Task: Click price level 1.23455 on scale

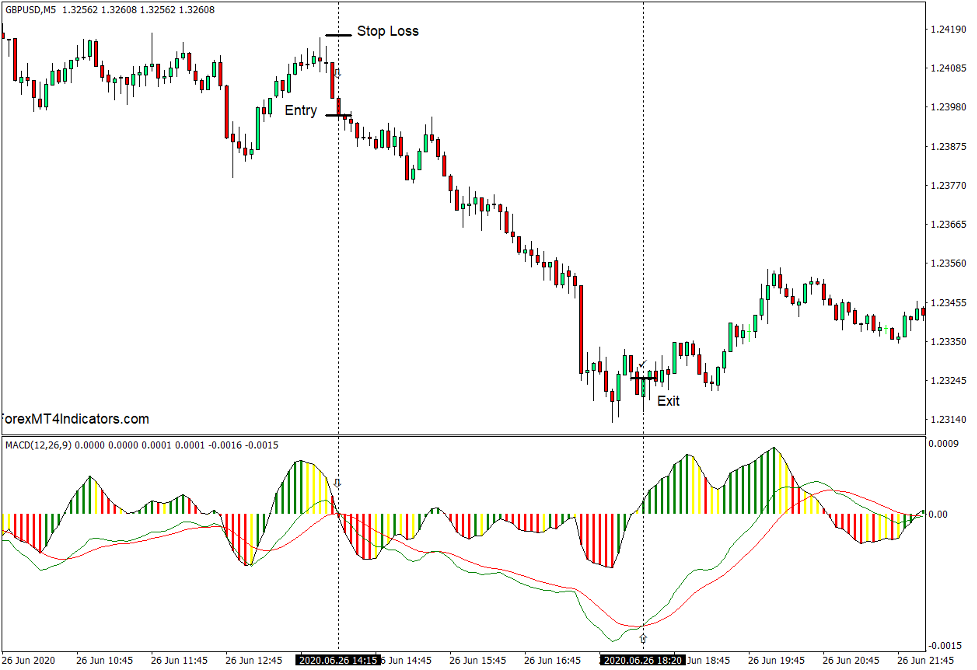Action: [x=948, y=302]
